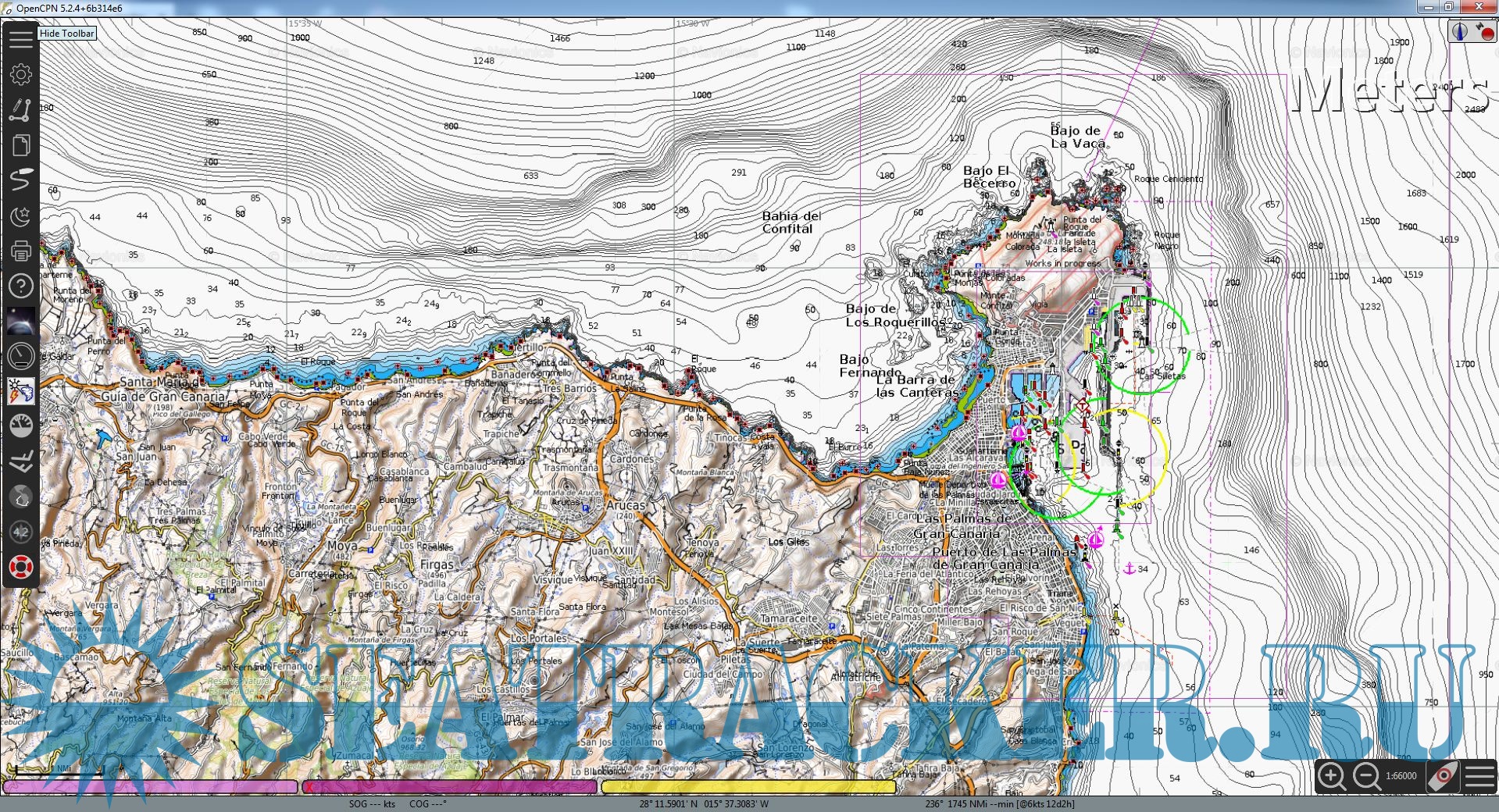The width and height of the screenshot is (1499, 812).
Task: Open the About help question-mark icon
Action: coord(21,287)
